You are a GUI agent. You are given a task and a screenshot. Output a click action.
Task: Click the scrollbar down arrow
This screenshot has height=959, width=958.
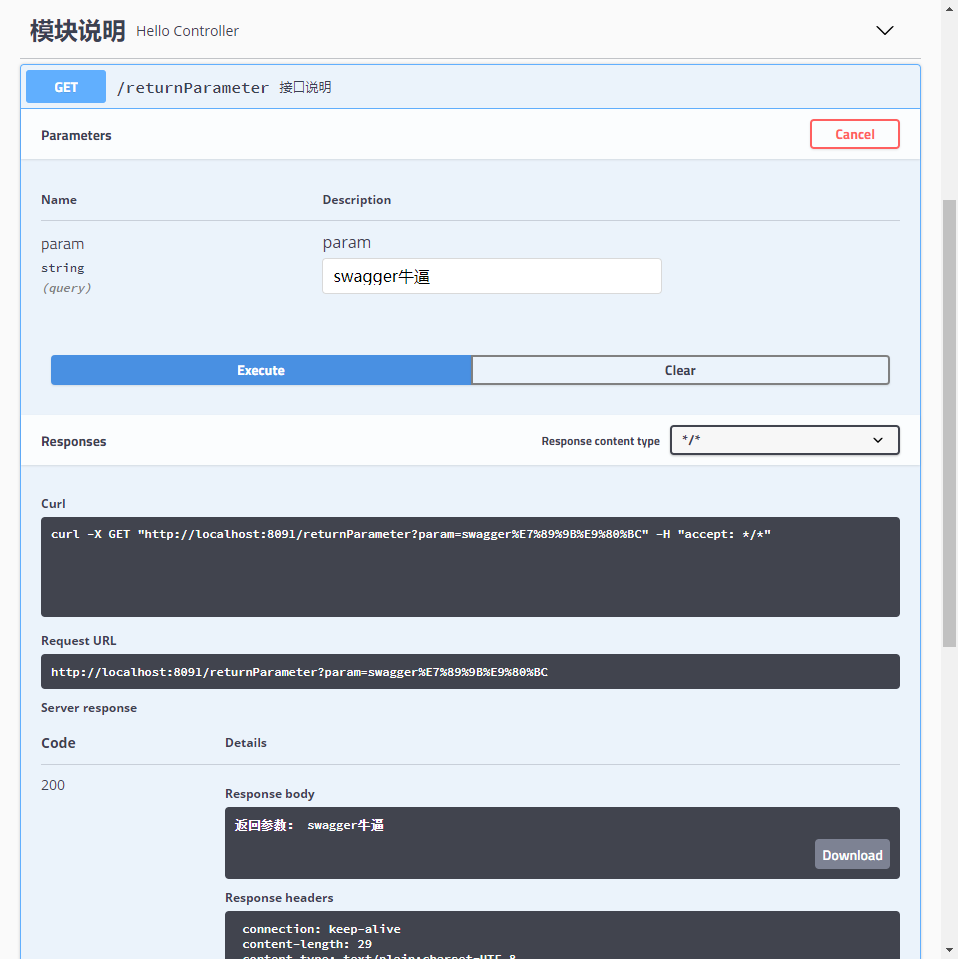[949, 950]
